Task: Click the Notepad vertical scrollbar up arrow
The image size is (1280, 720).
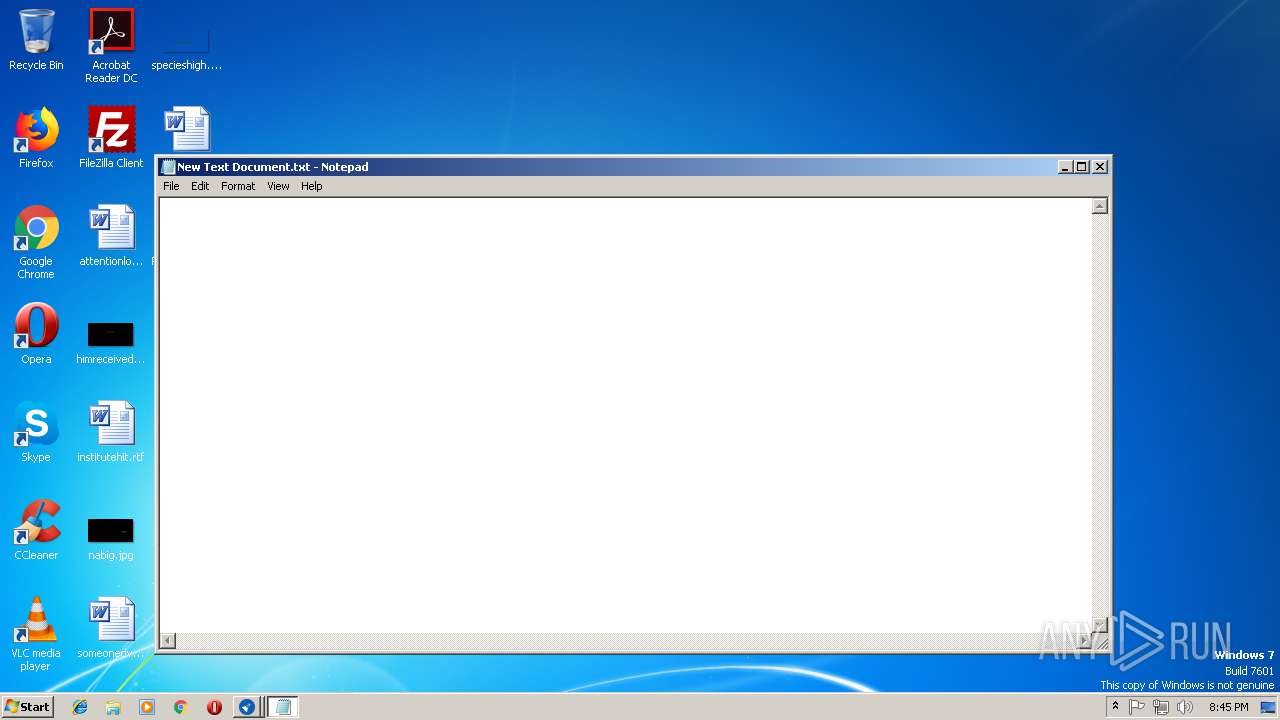Action: (1099, 206)
